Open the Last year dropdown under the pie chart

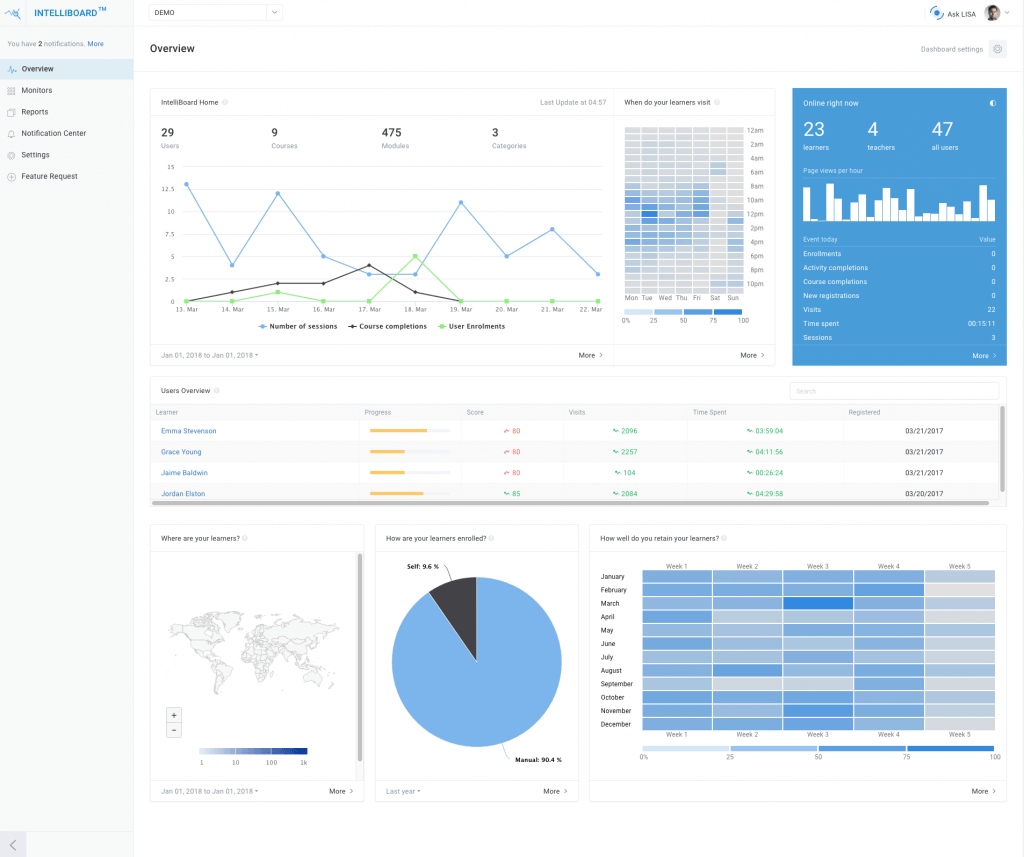coord(401,791)
